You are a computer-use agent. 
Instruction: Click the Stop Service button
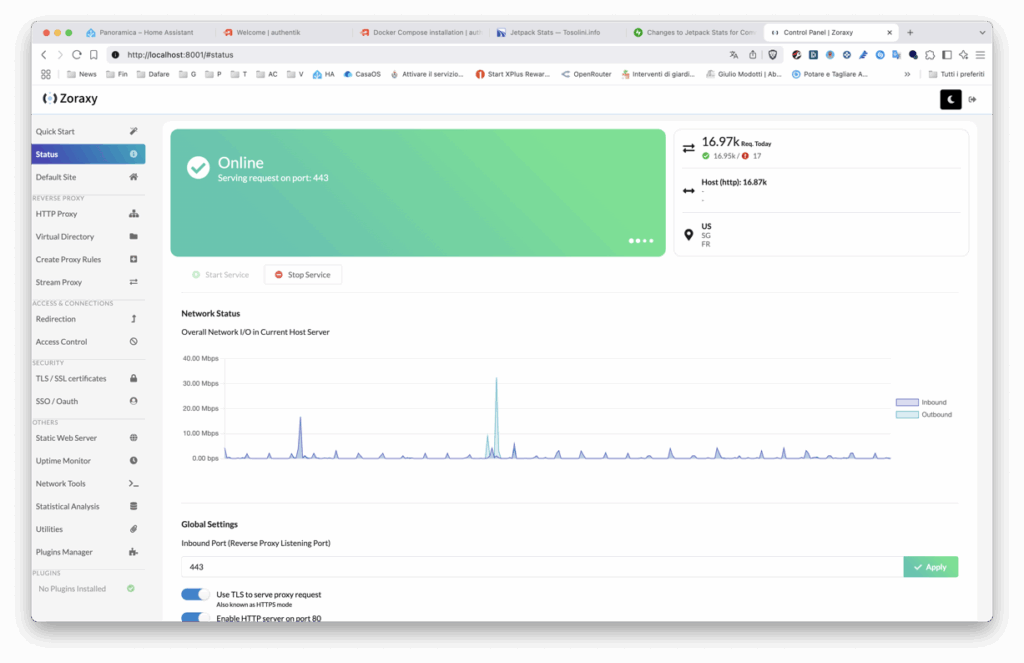pos(303,275)
